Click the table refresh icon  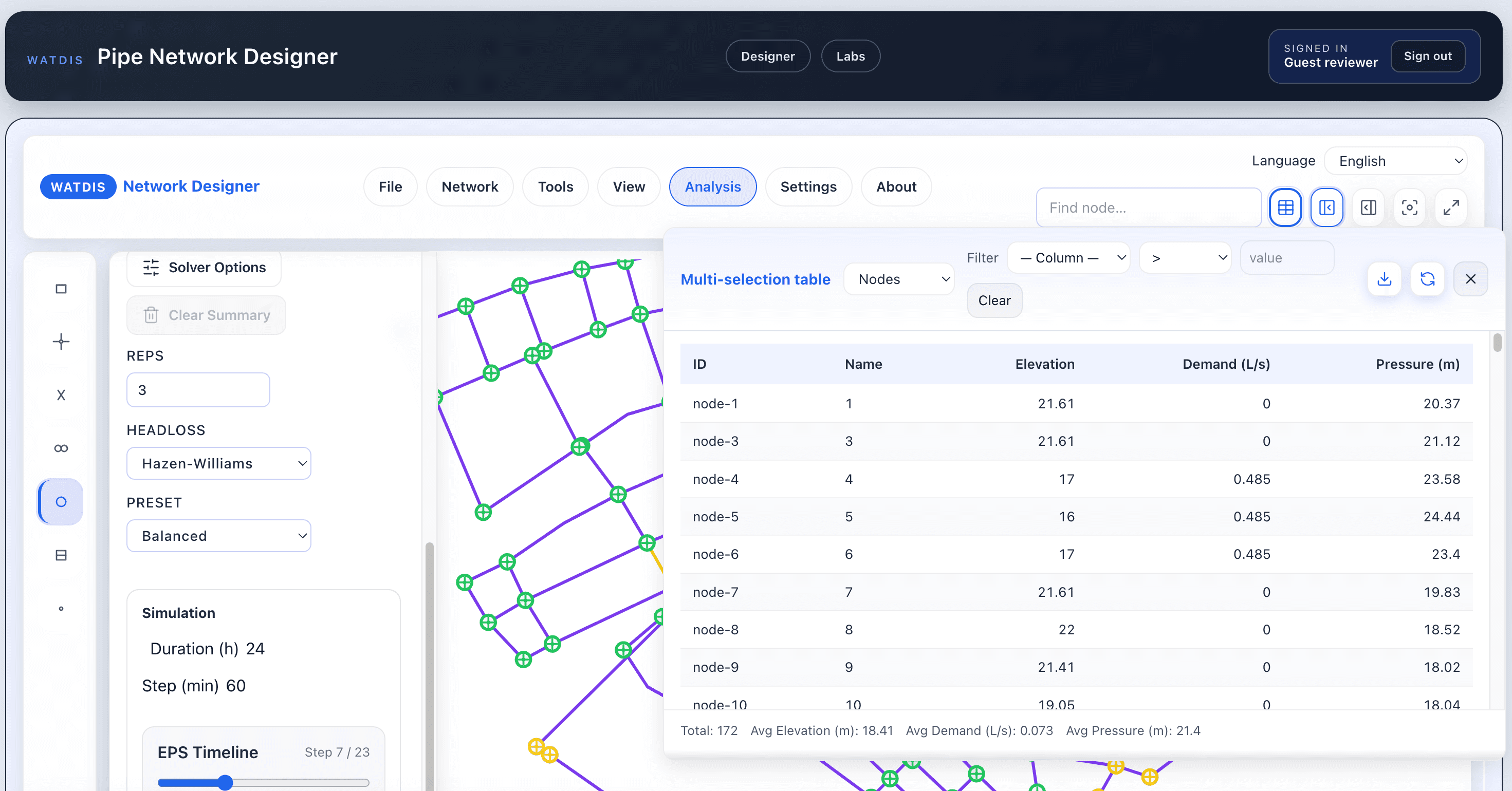tap(1428, 279)
